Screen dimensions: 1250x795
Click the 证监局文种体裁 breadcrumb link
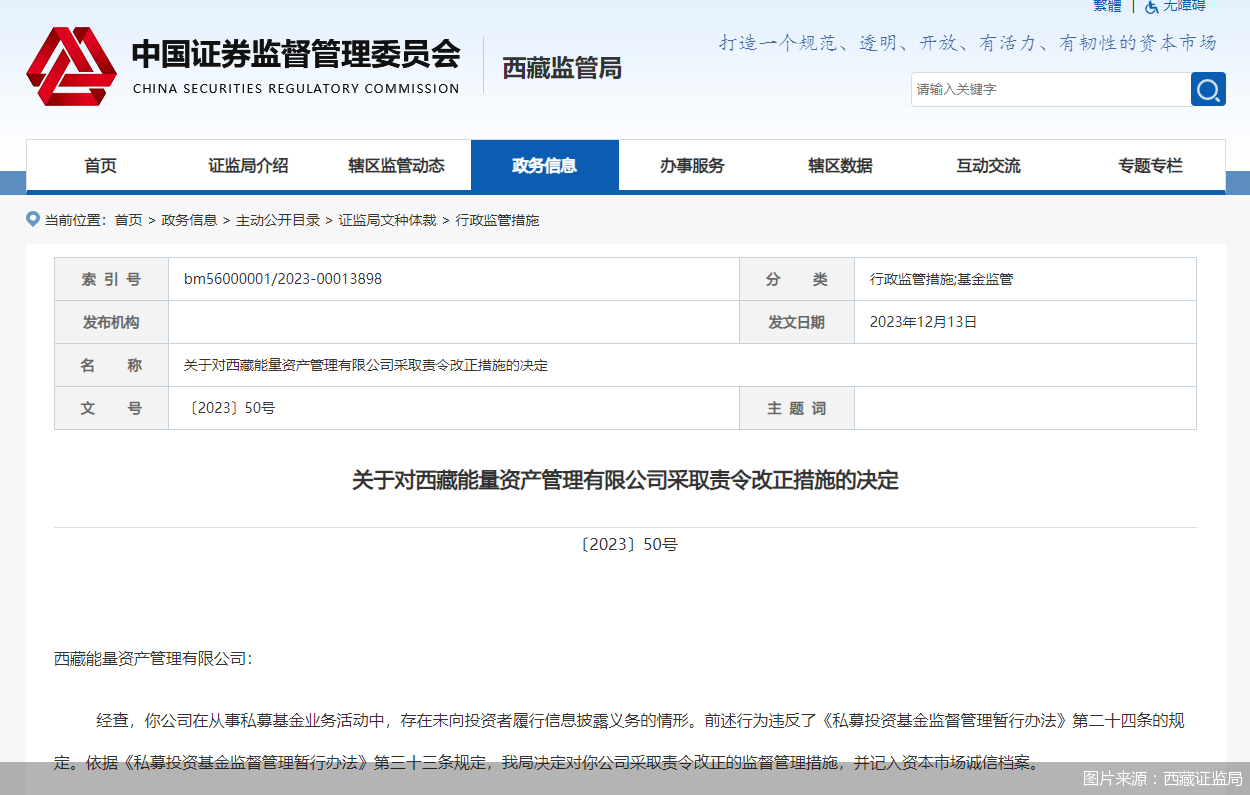(x=388, y=220)
